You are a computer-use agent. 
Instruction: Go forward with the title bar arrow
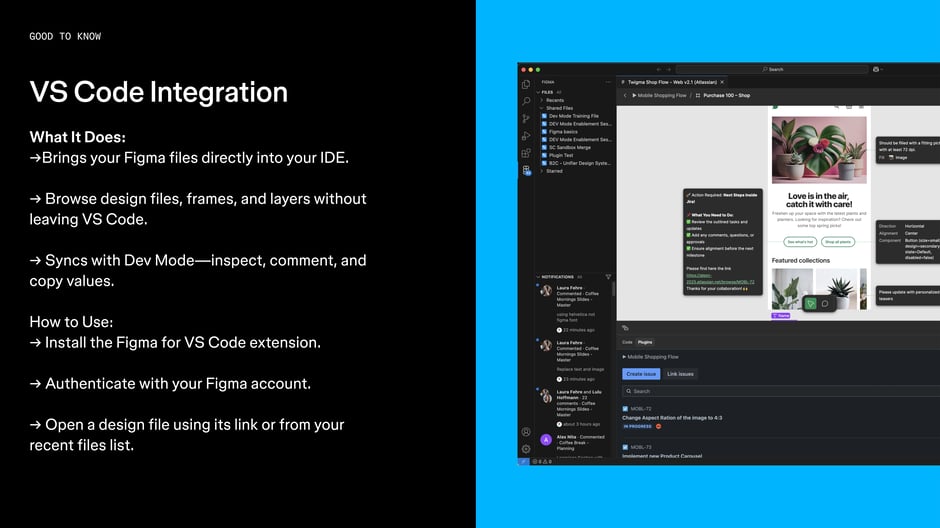(668, 70)
